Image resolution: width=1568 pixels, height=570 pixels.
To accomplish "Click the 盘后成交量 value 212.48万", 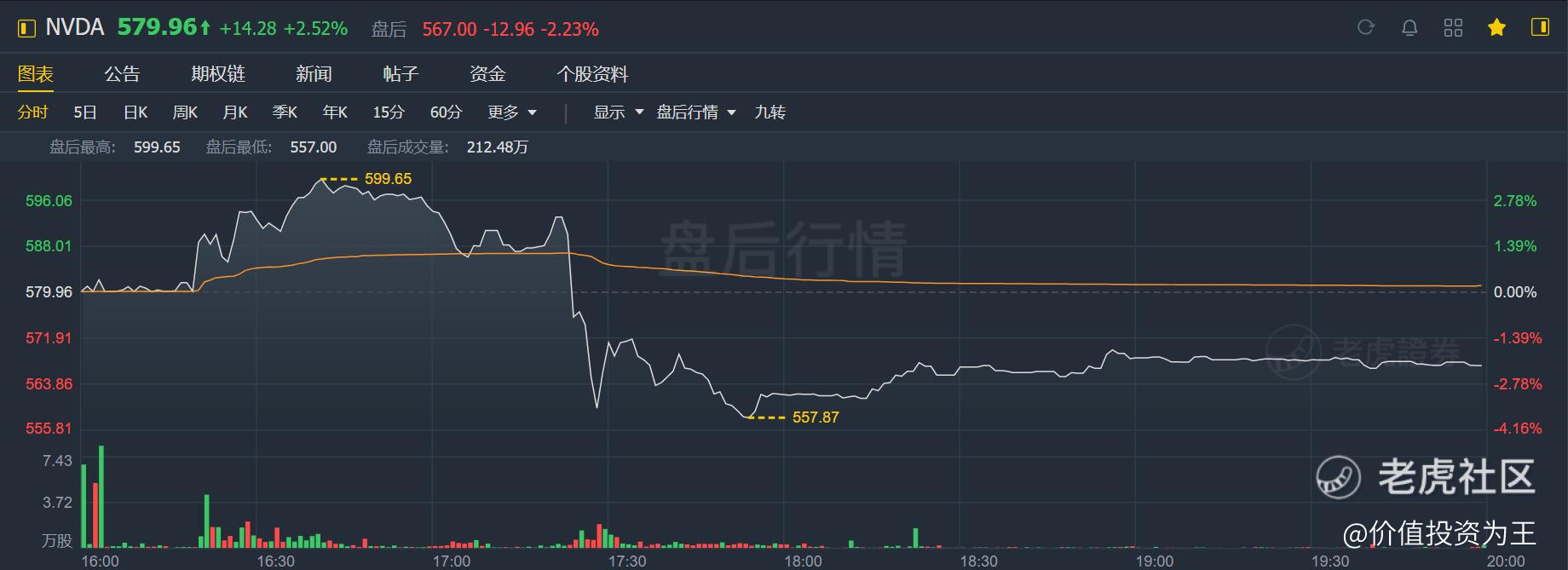I will click(x=498, y=147).
